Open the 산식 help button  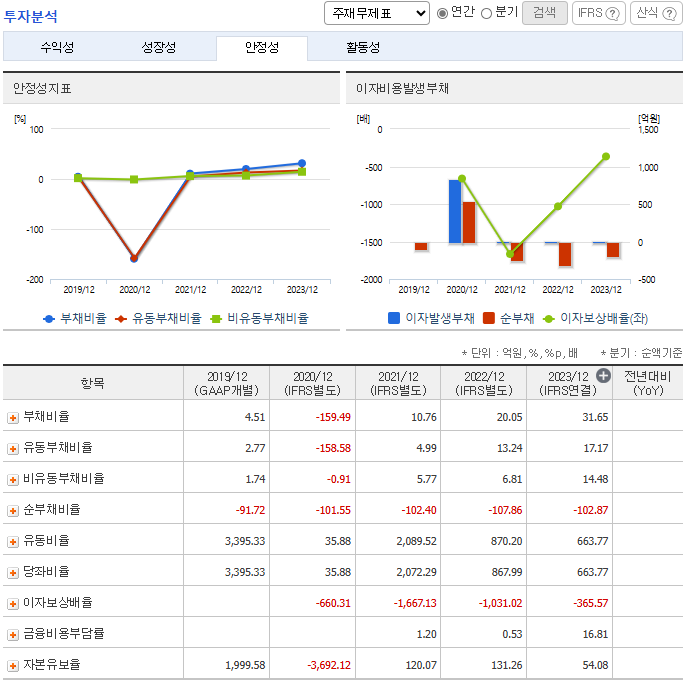pyautogui.click(x=656, y=13)
